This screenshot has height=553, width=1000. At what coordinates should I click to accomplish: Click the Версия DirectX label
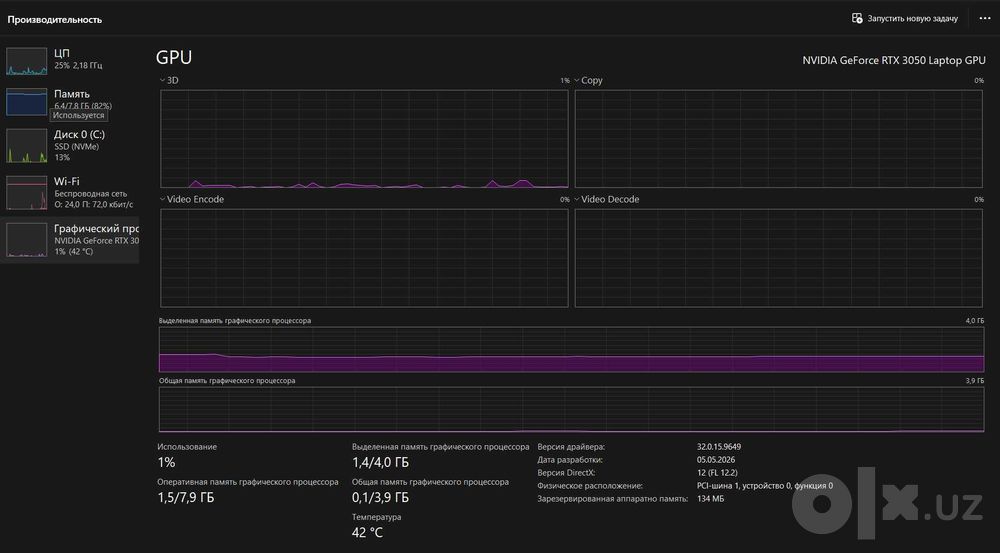point(566,473)
